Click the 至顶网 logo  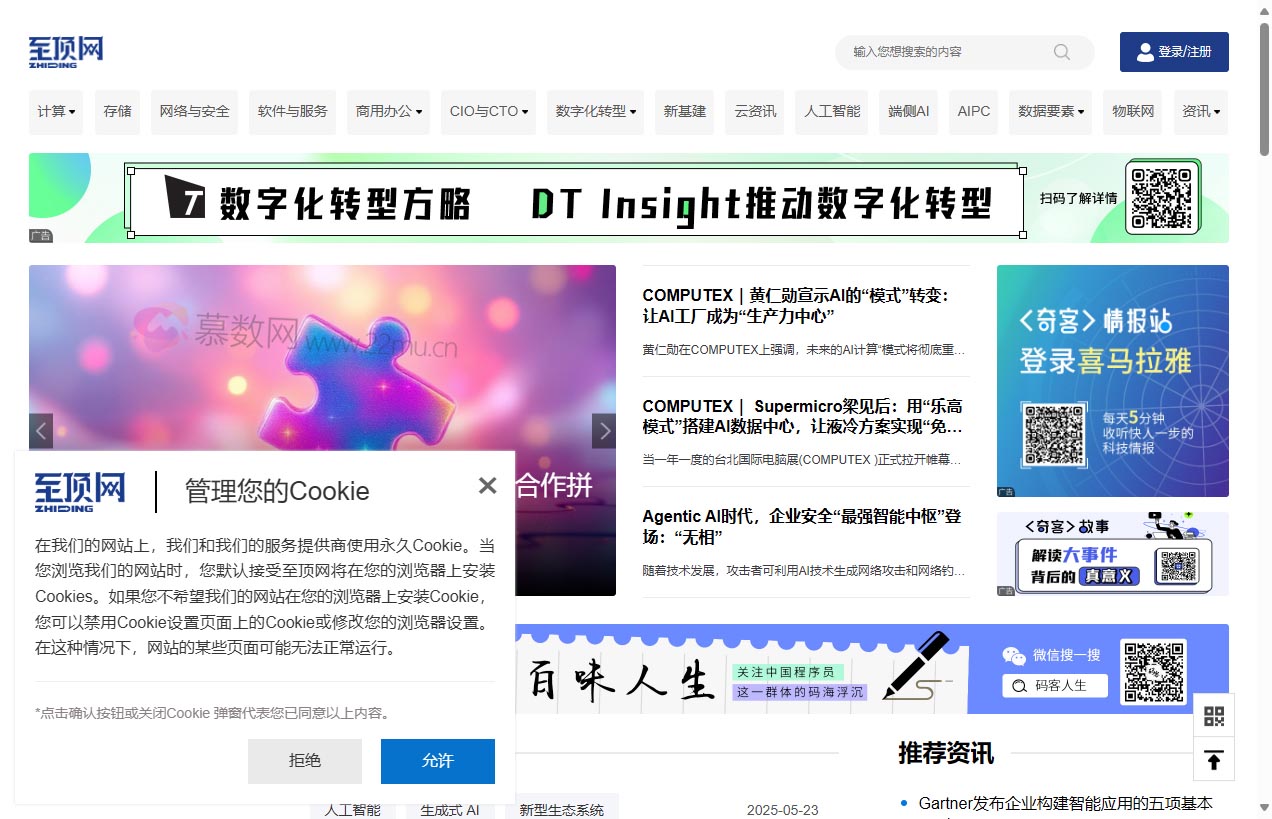coord(64,50)
